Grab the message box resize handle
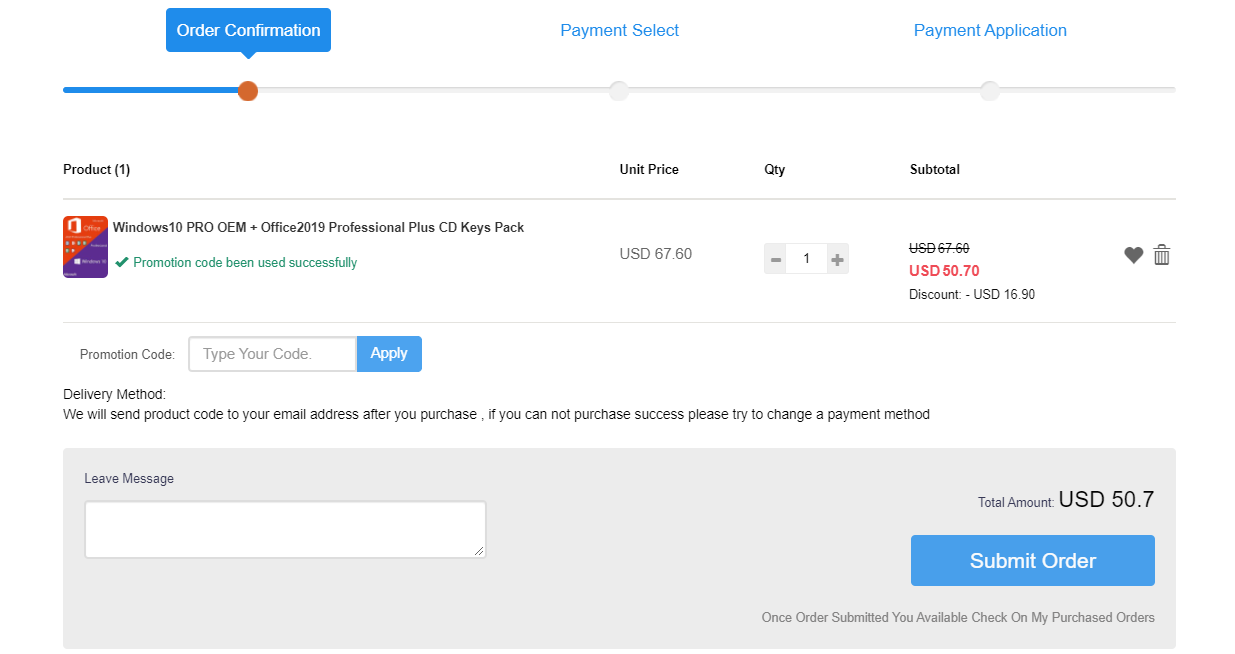 479,551
